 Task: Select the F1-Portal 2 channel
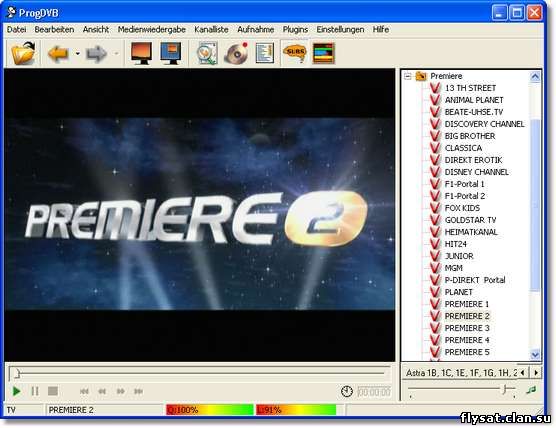point(465,196)
